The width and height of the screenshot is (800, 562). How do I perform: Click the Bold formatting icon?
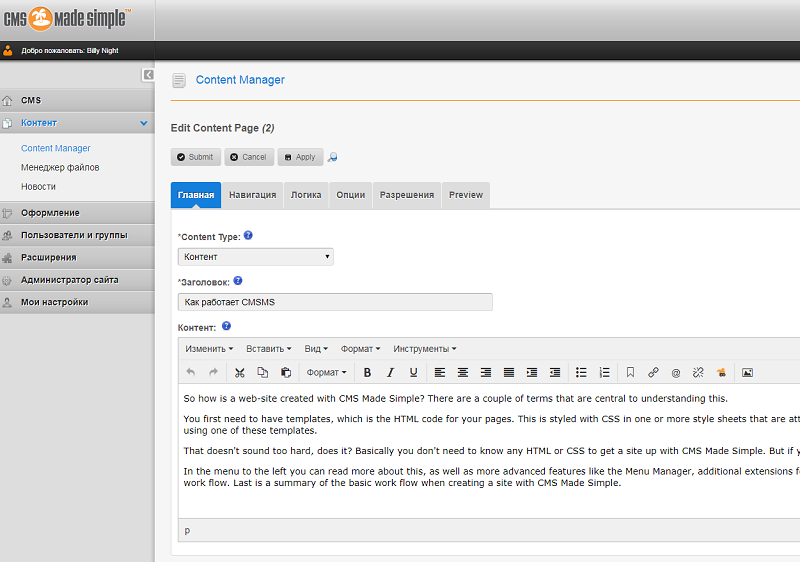tap(367, 372)
